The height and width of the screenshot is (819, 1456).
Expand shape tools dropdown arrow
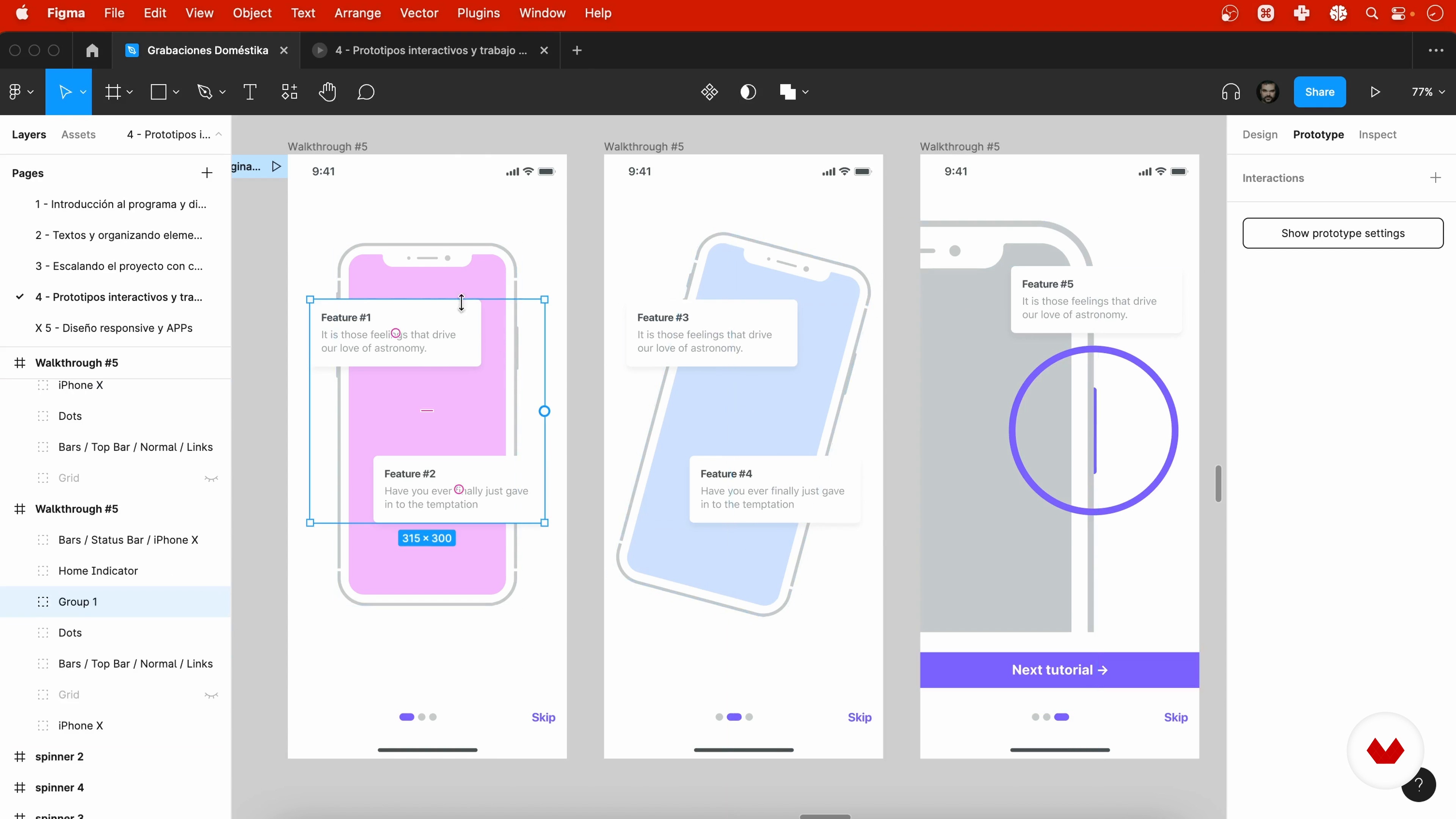(176, 92)
